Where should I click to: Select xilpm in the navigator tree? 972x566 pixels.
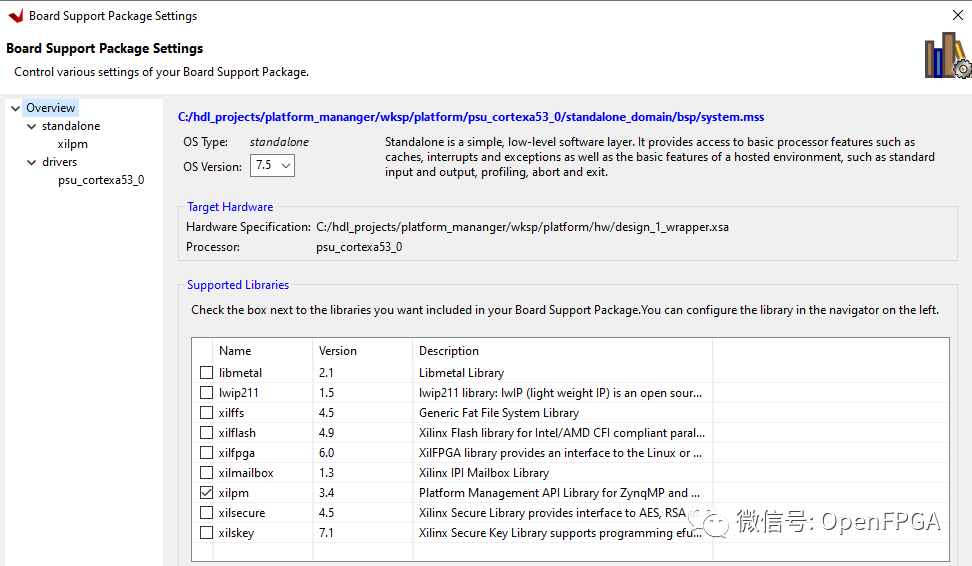coord(72,144)
